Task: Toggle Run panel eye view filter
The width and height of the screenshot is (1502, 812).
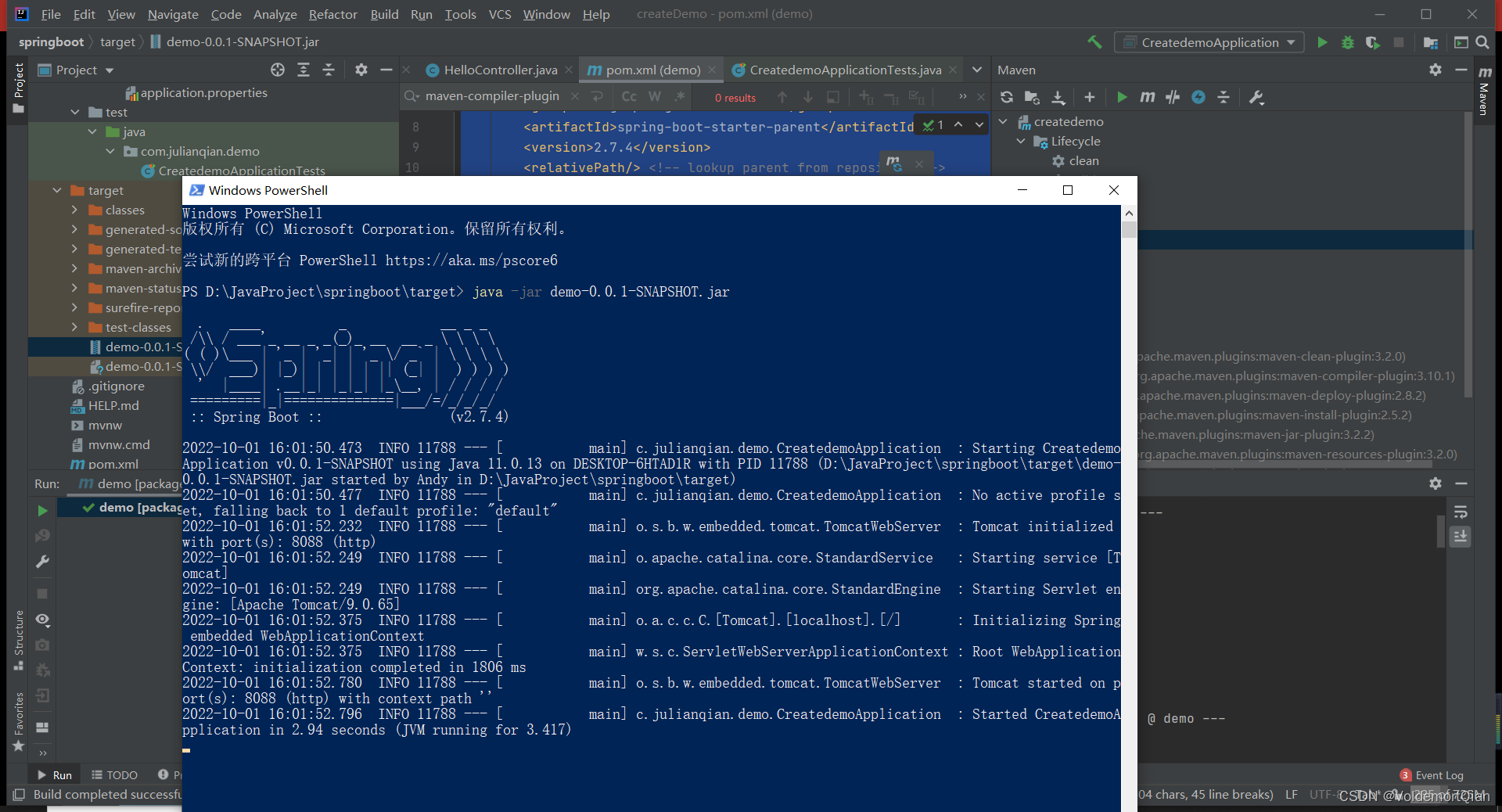Action: [42, 620]
